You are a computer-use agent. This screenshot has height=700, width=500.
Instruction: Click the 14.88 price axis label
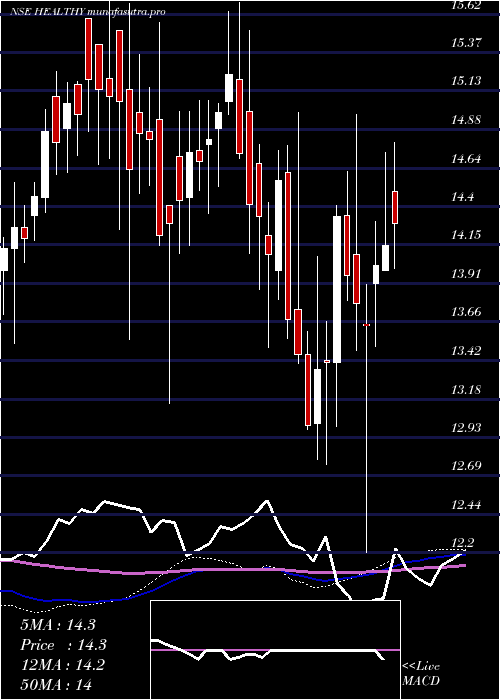(467, 120)
